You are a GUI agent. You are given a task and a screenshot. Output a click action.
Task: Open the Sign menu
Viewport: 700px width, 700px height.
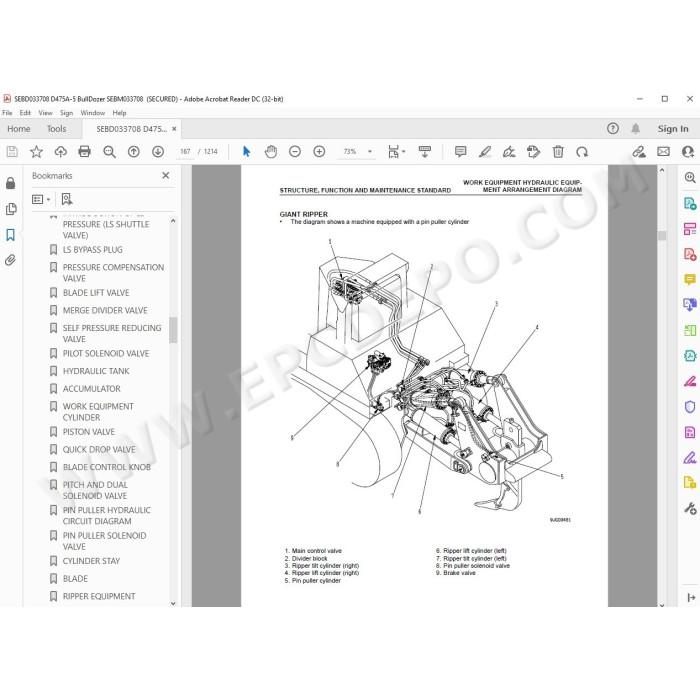(x=67, y=113)
